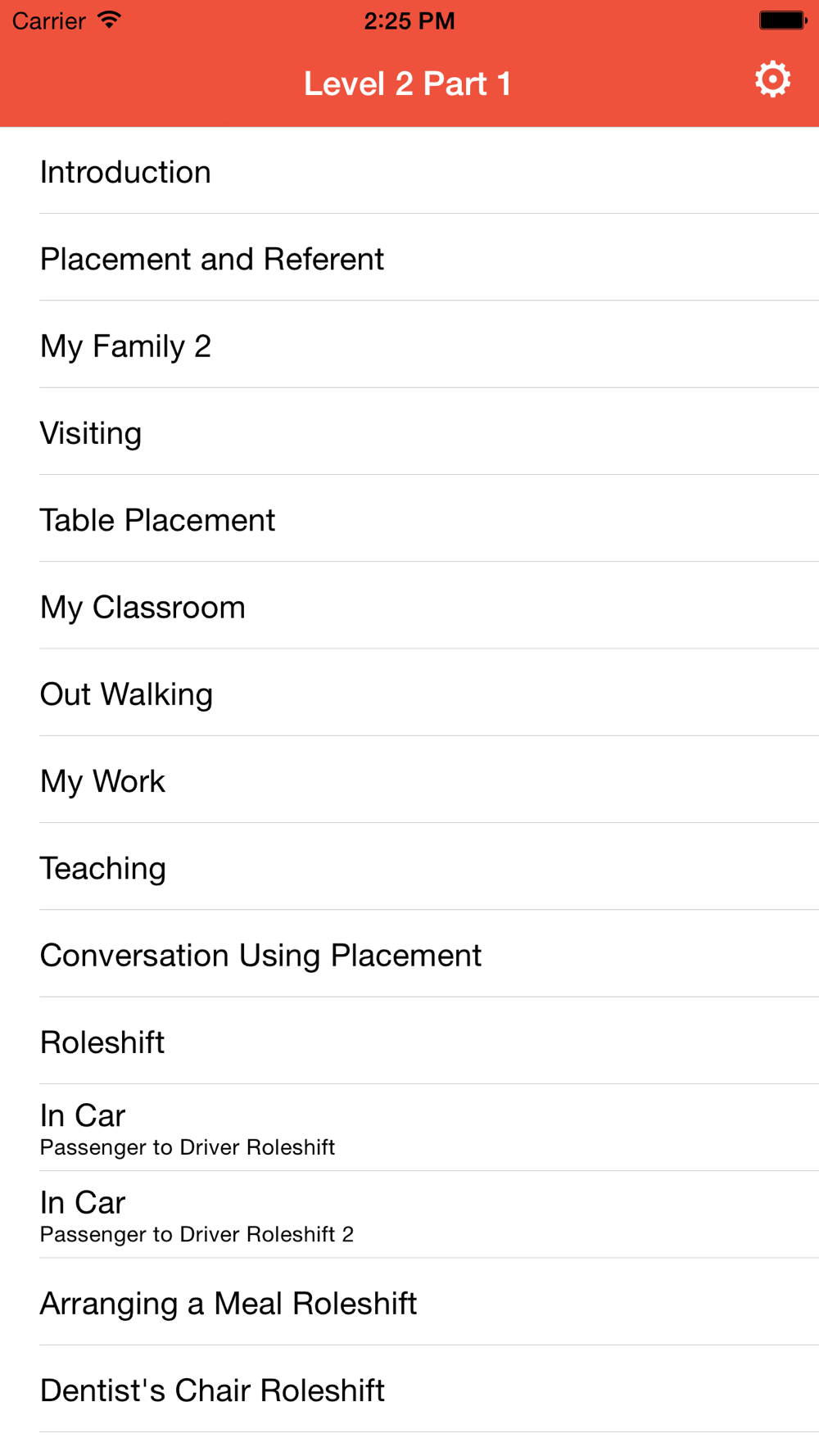Tap the clock in status bar

click(x=409, y=20)
